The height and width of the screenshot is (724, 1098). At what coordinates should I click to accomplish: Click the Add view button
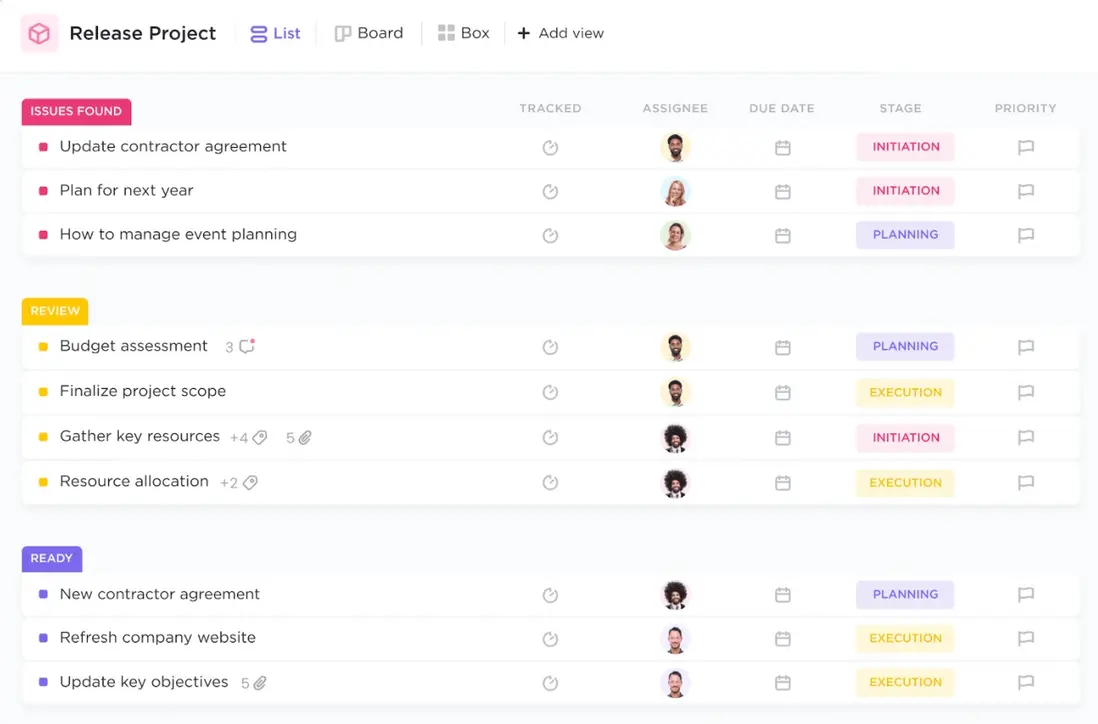tap(561, 33)
